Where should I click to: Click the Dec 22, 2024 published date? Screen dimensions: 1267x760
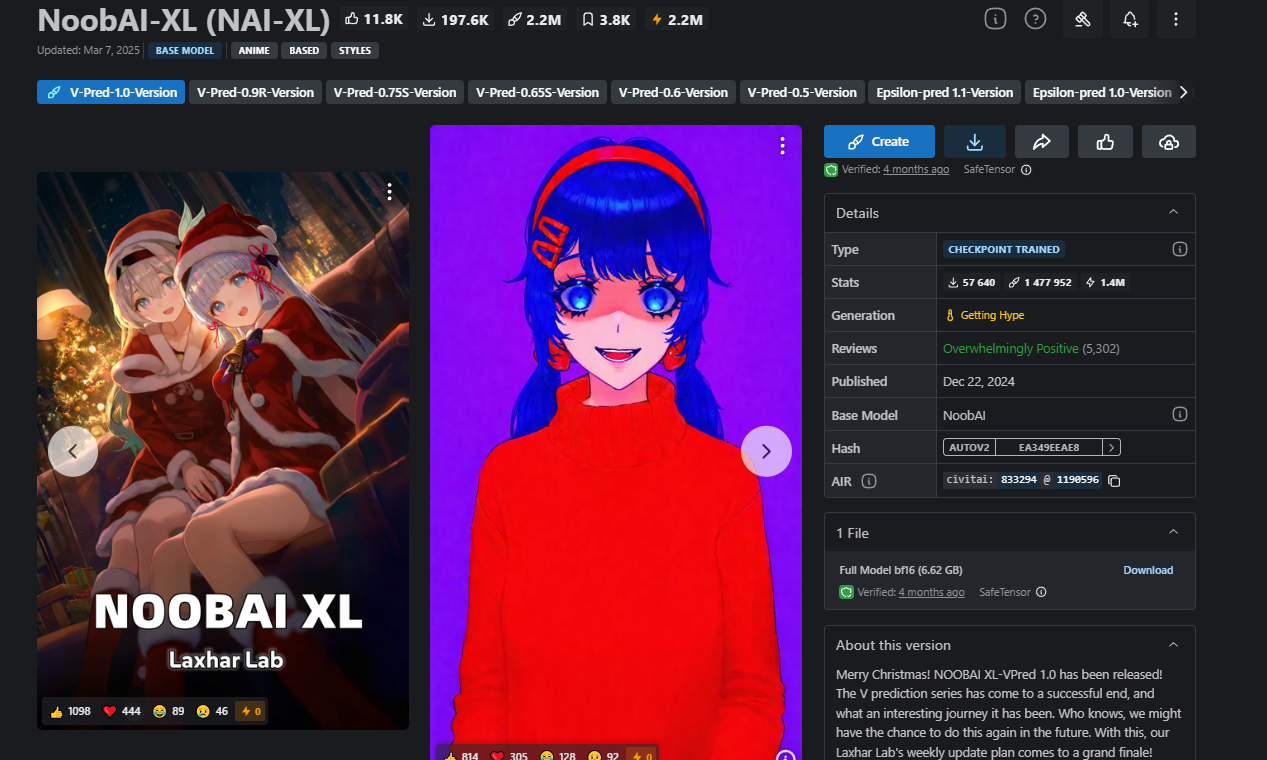pos(977,381)
